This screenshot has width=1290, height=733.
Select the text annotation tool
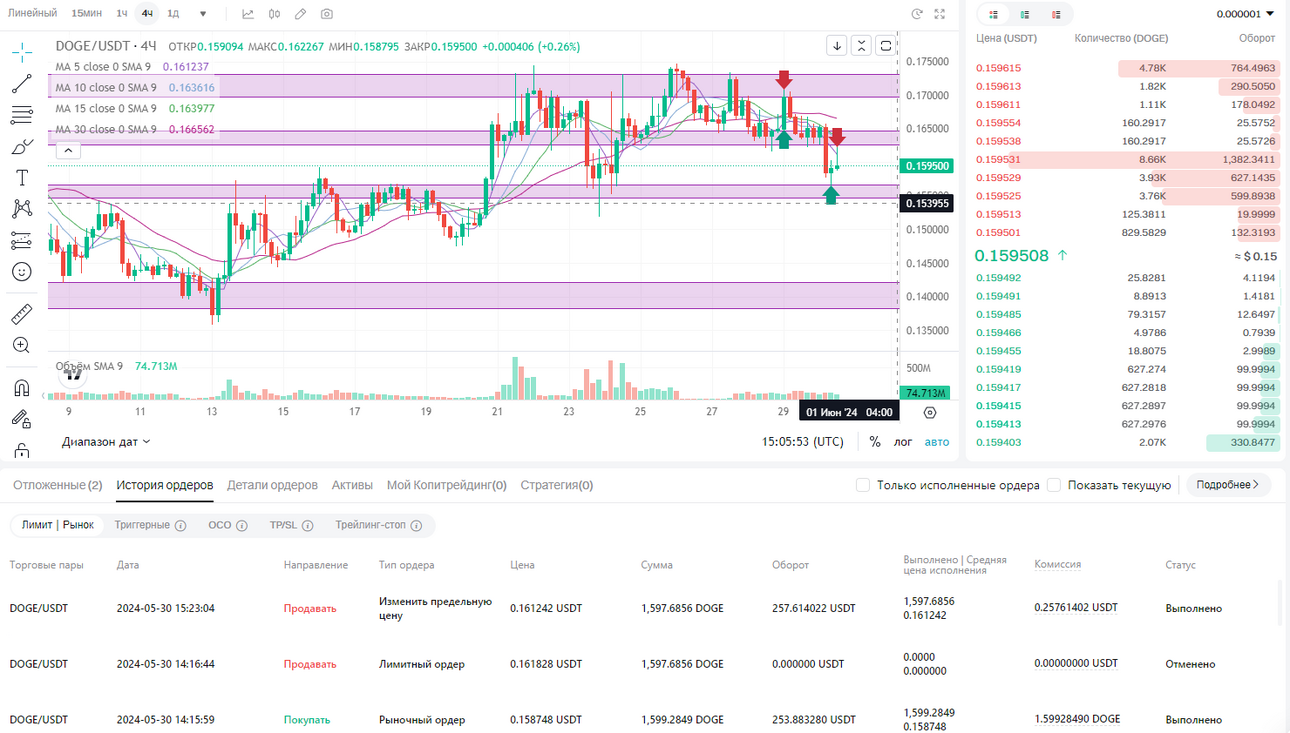click(21, 178)
